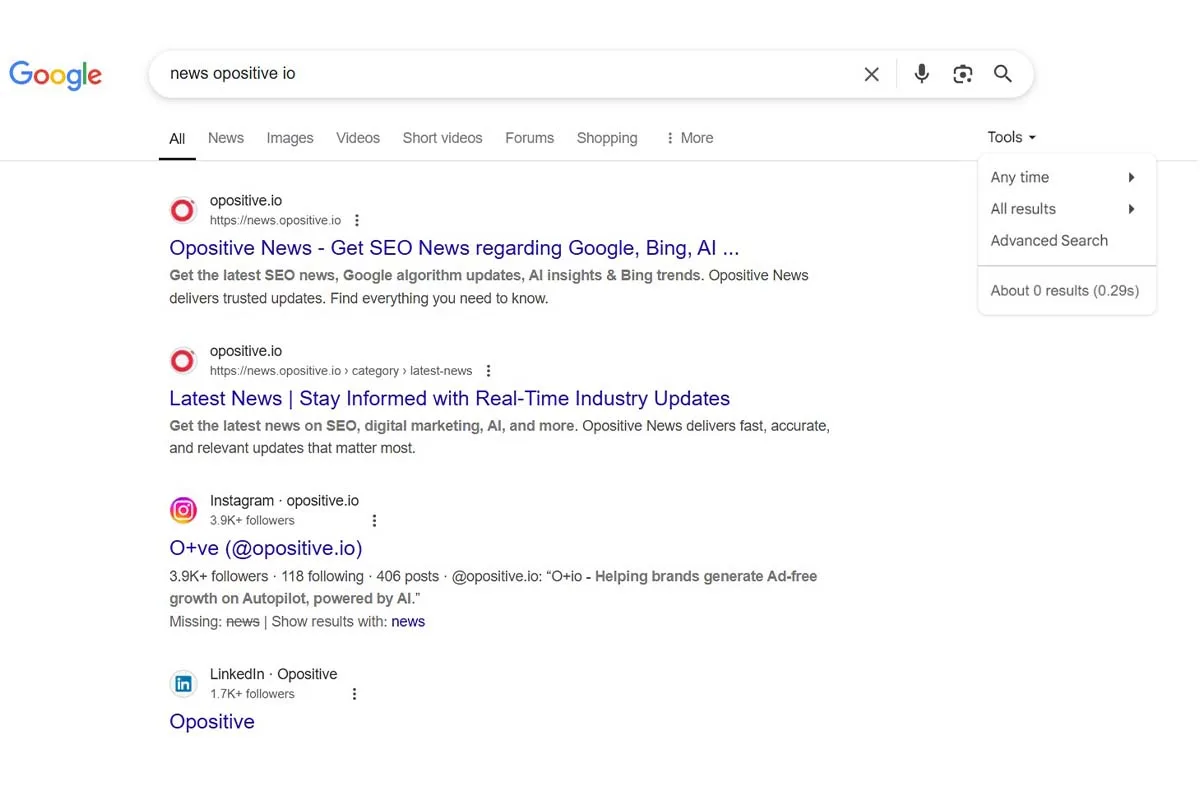Click the 'https://news.opositive.io' URL text

pos(275,221)
